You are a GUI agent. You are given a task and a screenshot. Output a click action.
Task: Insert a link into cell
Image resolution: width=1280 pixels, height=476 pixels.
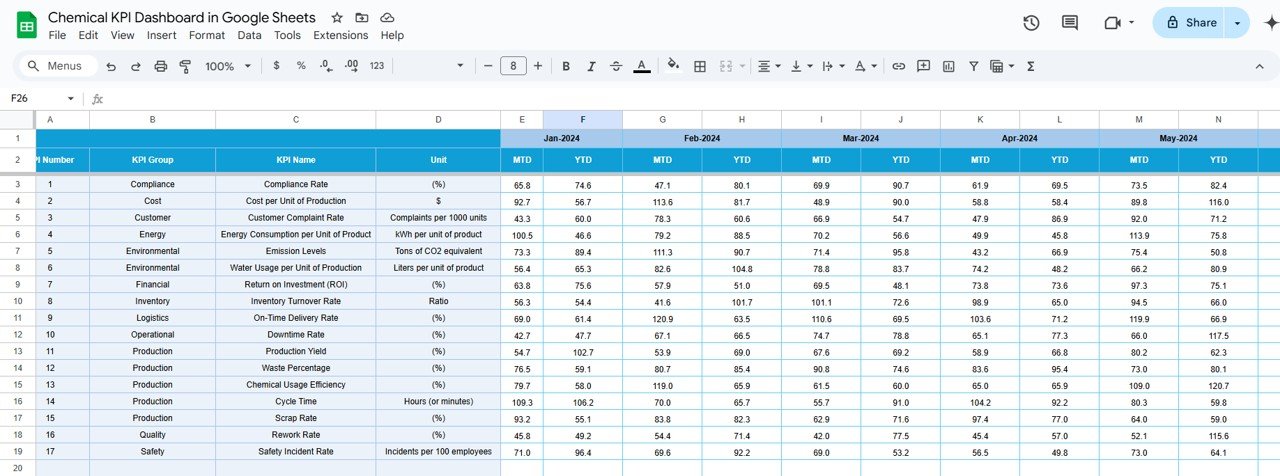(x=899, y=66)
